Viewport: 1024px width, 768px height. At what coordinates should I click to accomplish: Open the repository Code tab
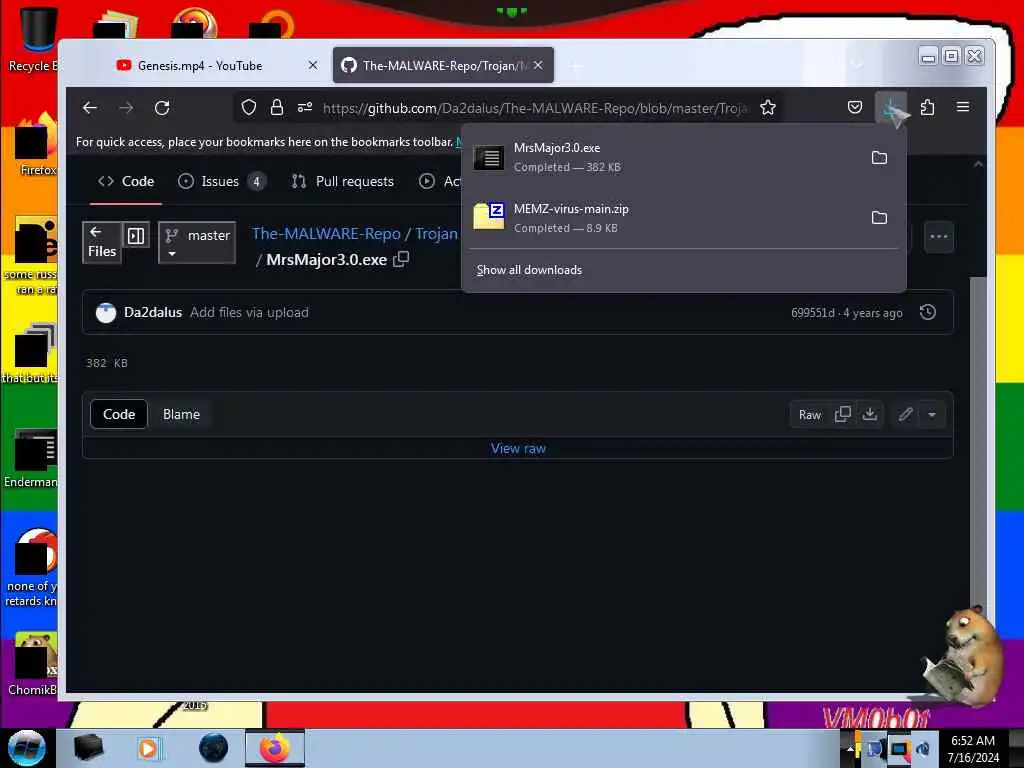(126, 182)
